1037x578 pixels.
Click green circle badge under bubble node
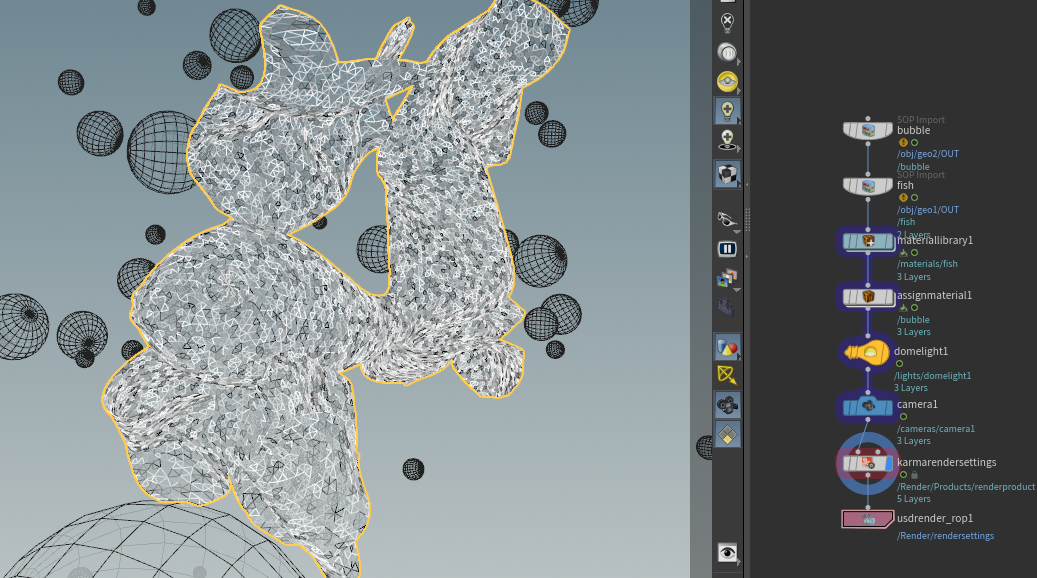click(x=915, y=142)
